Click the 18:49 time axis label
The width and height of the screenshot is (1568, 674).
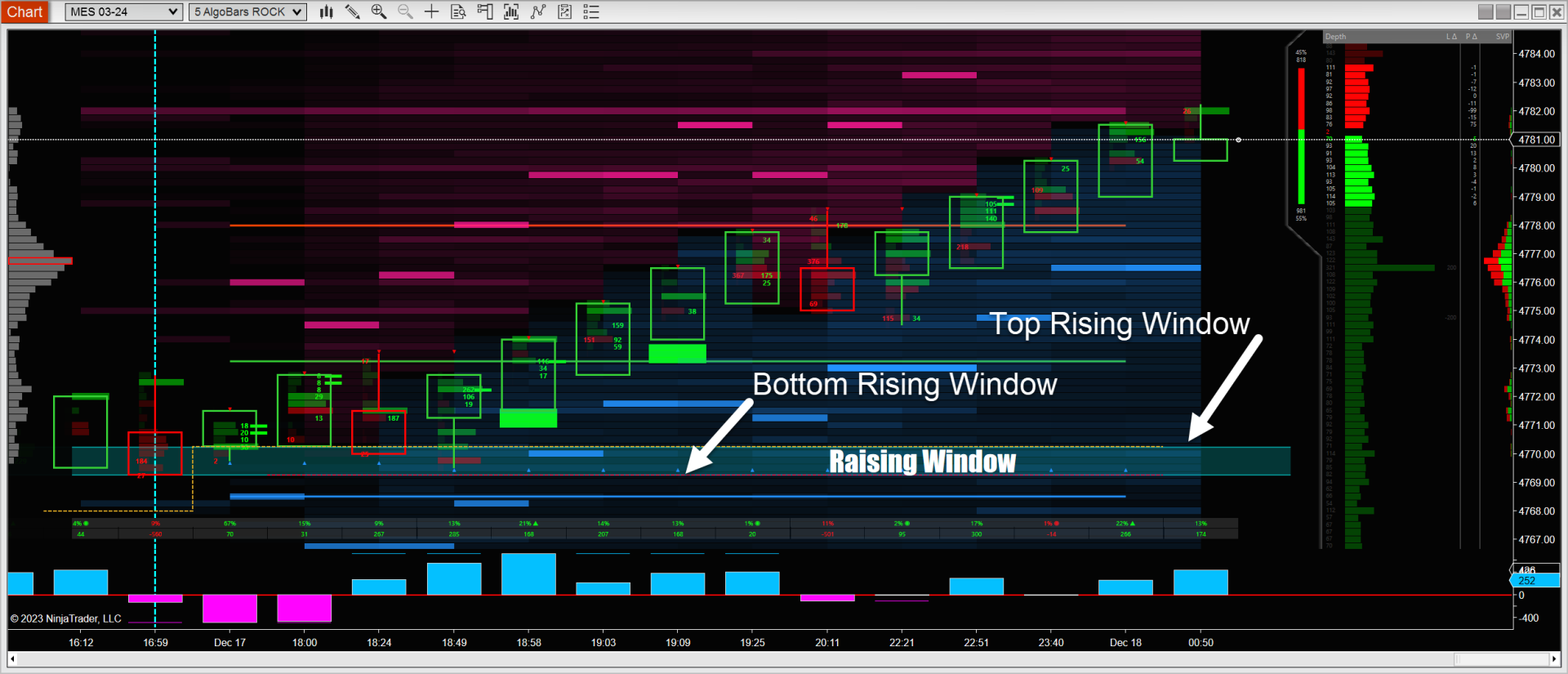pos(454,643)
